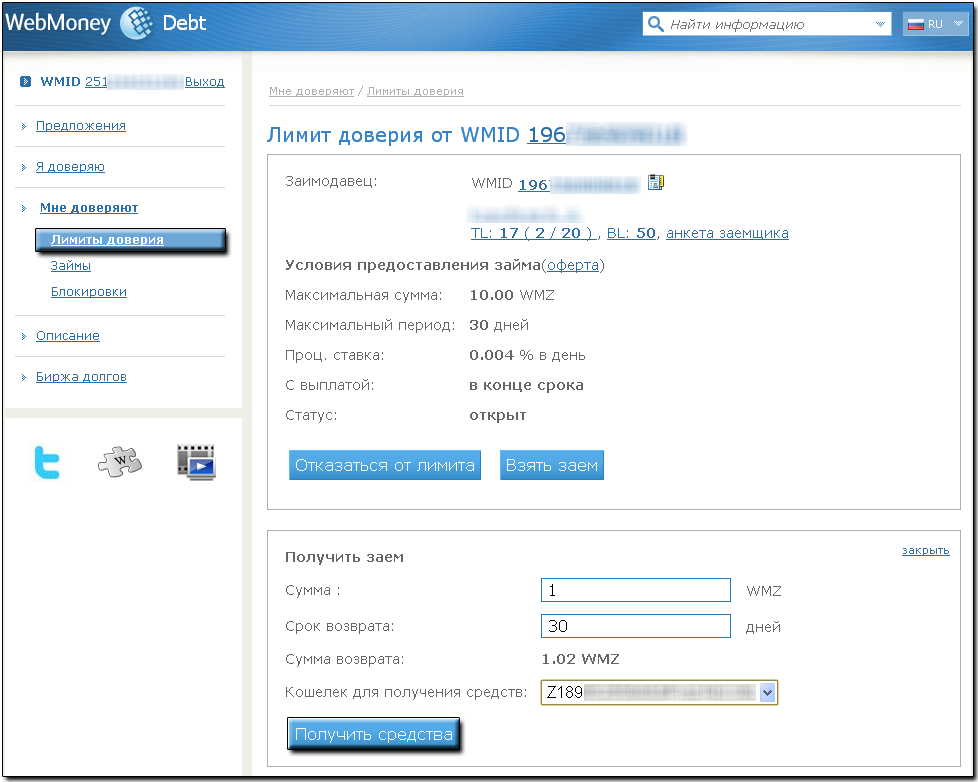Open the RU language dropdown
The image size is (978, 782).
click(935, 24)
